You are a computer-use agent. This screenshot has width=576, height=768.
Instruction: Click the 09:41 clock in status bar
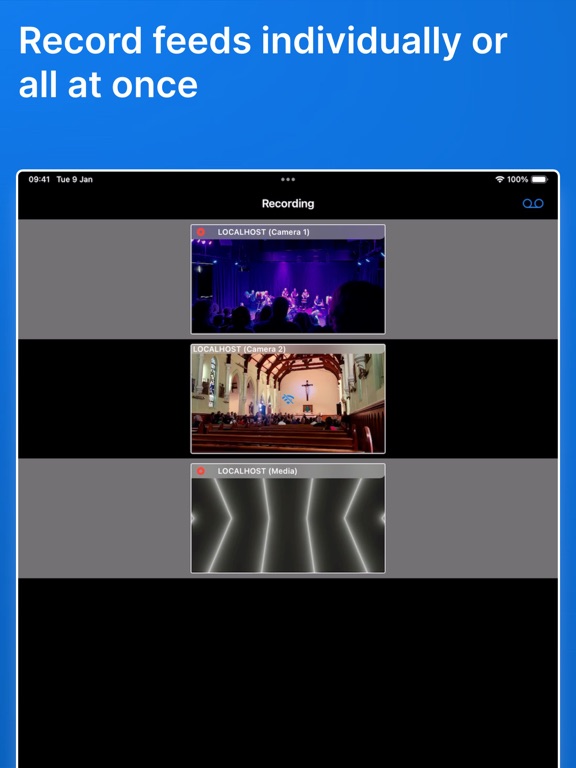(x=39, y=179)
